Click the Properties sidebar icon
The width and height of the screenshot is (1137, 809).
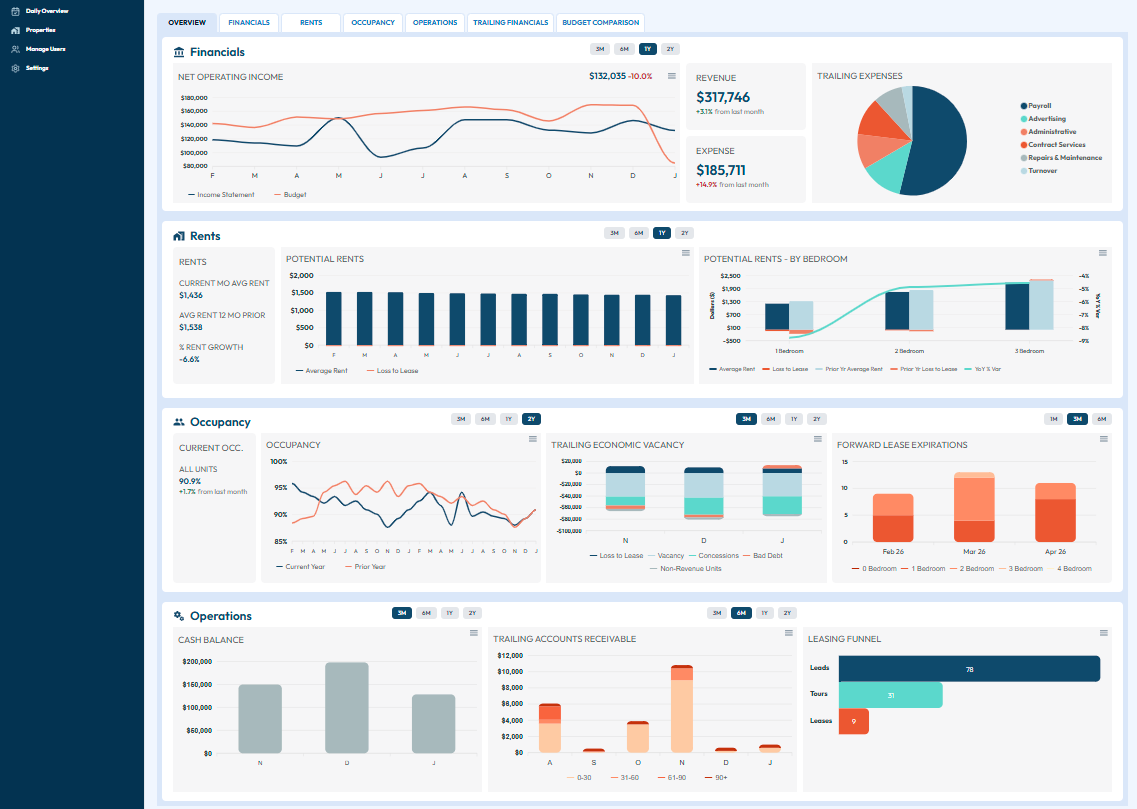tap(15, 30)
